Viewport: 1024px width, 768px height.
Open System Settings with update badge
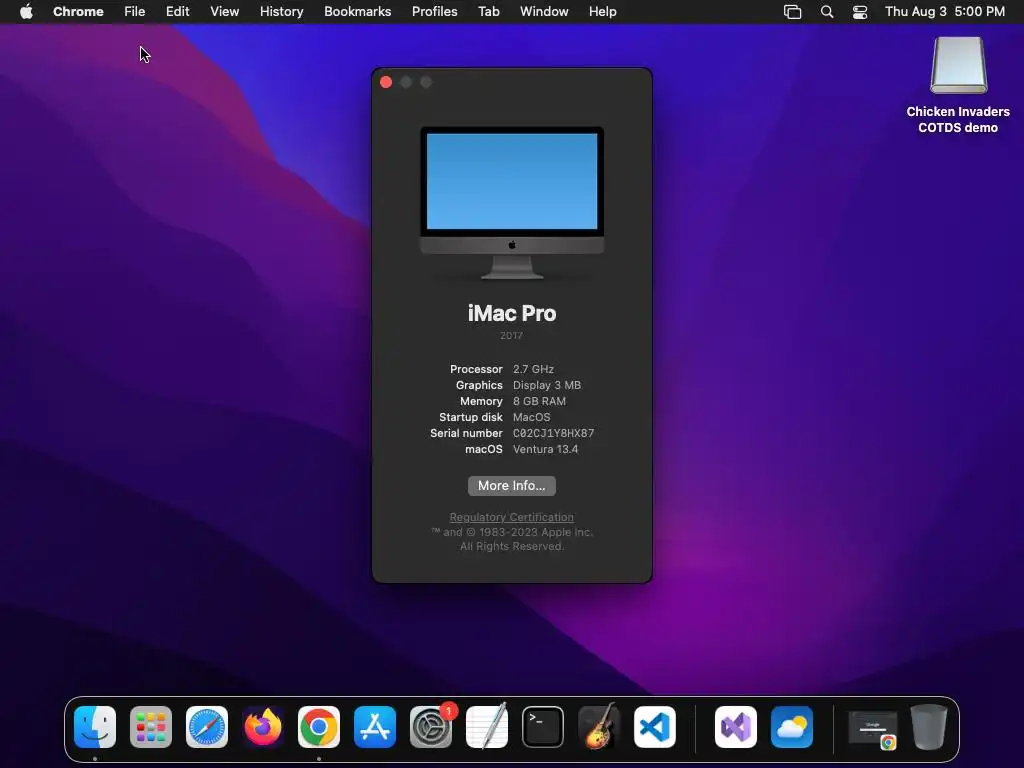[431, 727]
